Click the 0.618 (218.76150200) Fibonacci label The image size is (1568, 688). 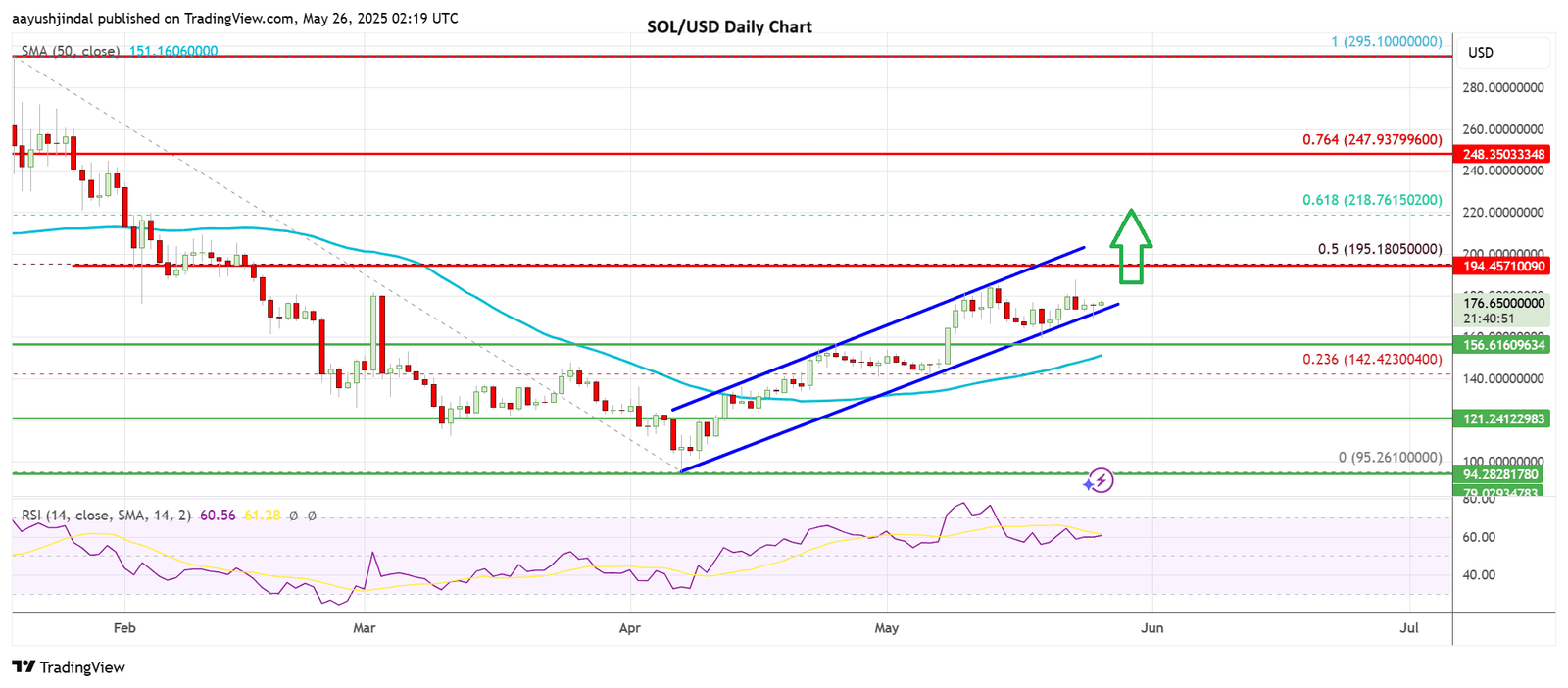click(x=1372, y=200)
